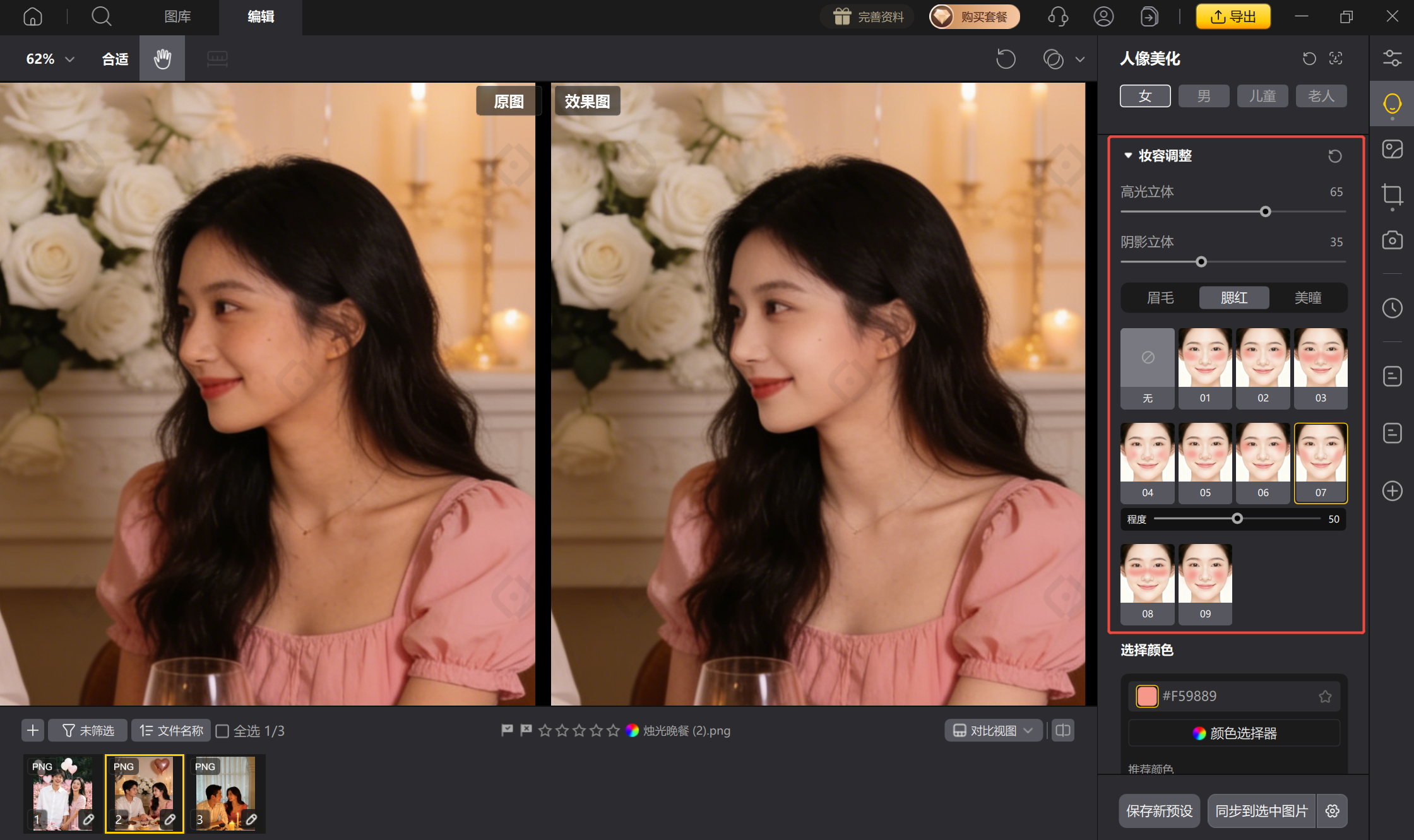Select the 男 gender option

coord(1204,96)
